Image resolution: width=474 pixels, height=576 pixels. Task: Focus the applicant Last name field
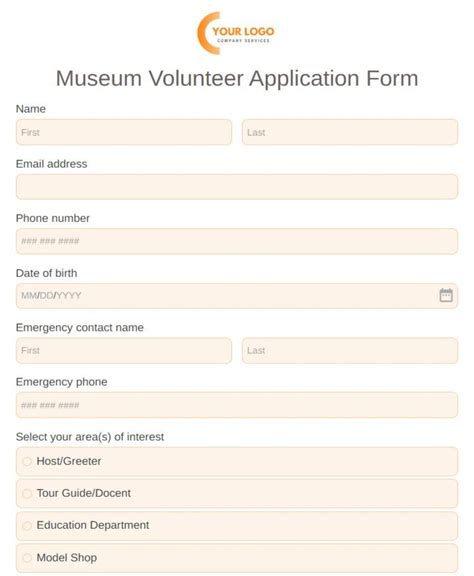(x=350, y=132)
